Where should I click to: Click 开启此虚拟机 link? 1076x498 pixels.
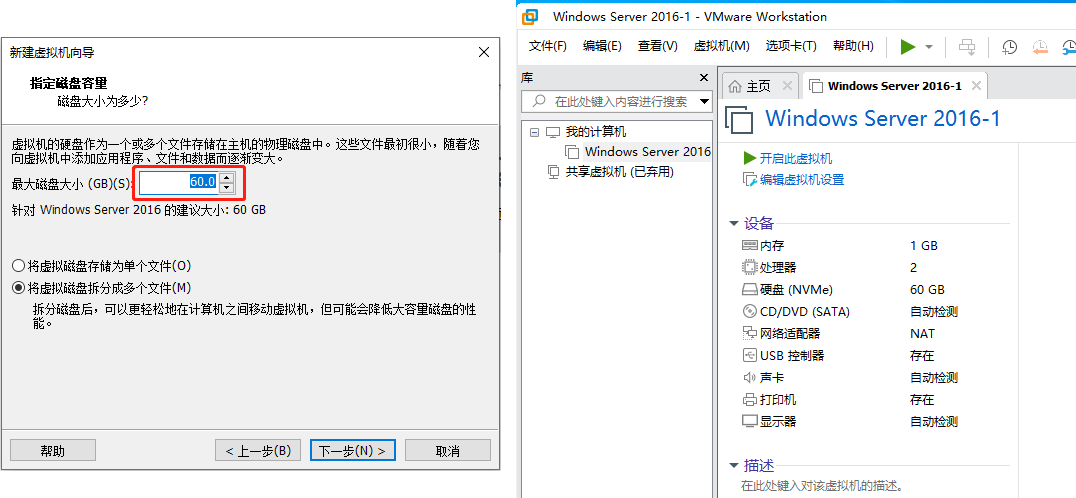(x=796, y=158)
